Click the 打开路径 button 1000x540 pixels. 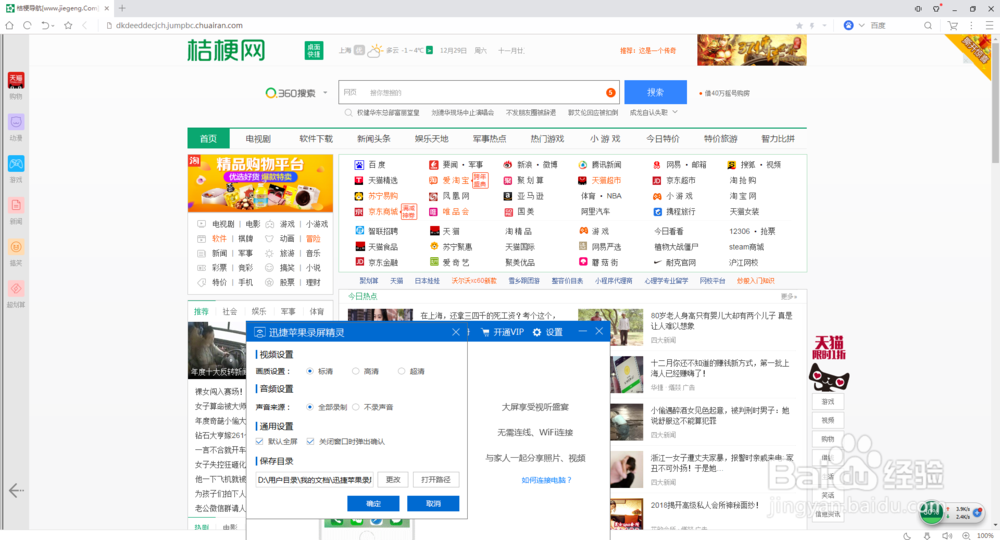pos(436,479)
